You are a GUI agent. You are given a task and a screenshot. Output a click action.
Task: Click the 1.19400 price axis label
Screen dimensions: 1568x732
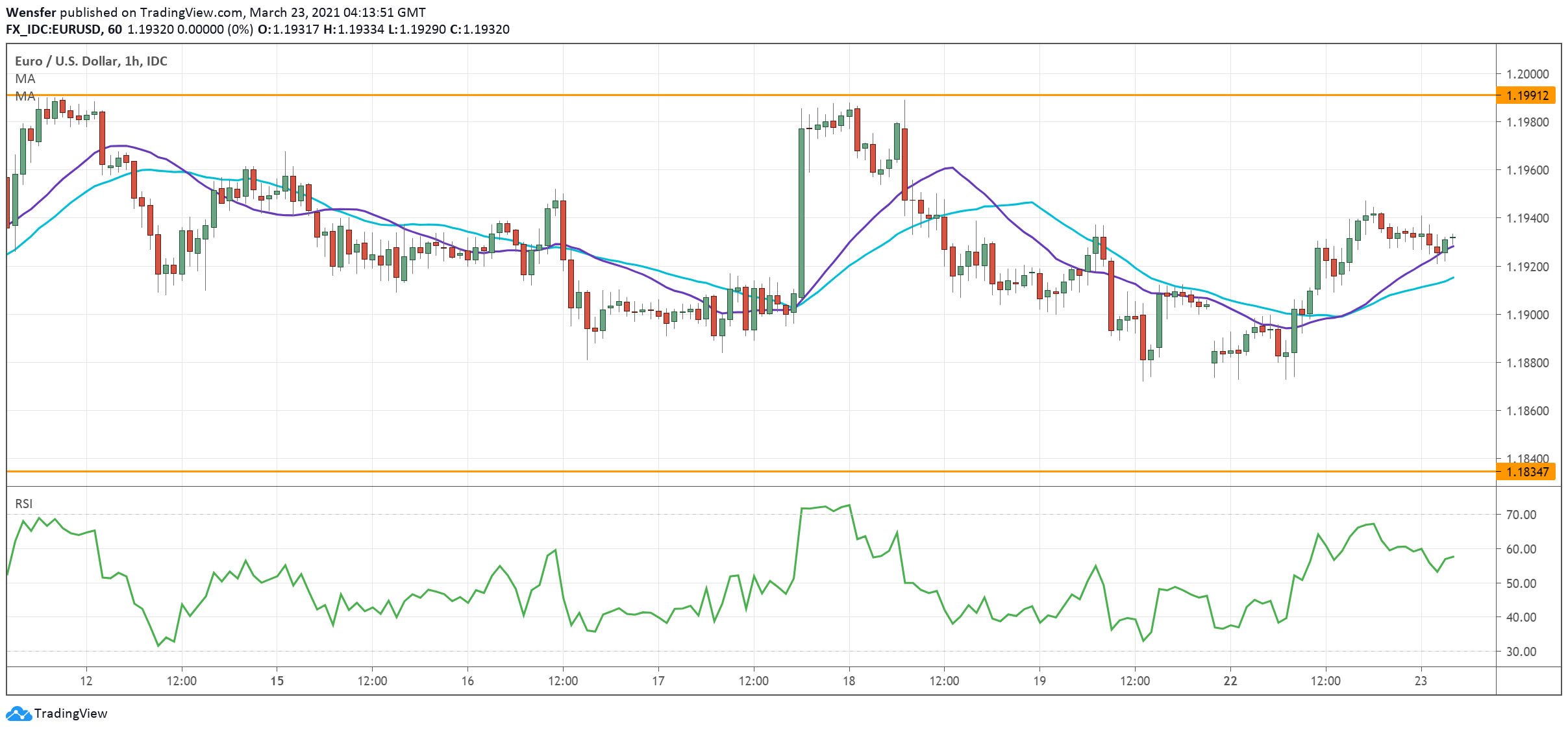pos(1527,218)
